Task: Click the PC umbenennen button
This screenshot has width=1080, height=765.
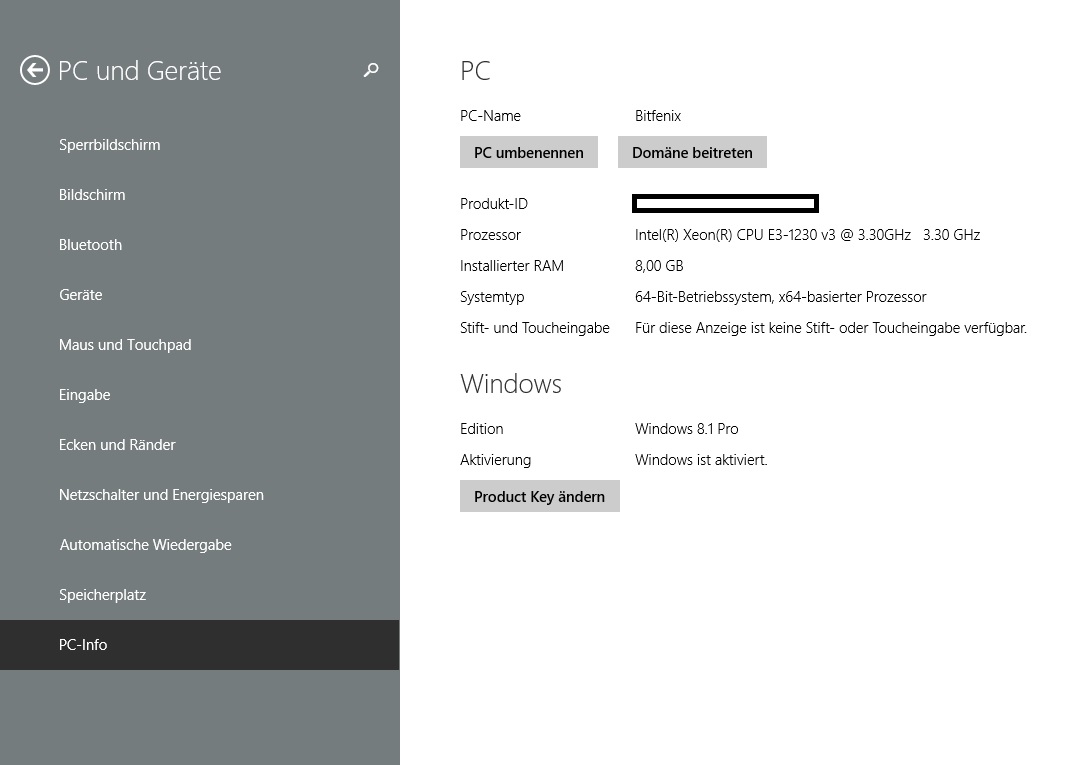Action: coord(529,152)
